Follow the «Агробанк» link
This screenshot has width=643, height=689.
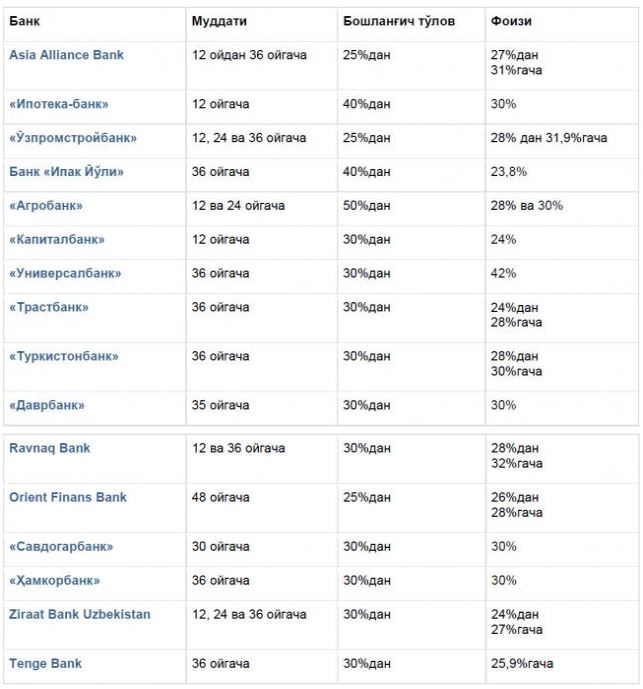coord(46,206)
